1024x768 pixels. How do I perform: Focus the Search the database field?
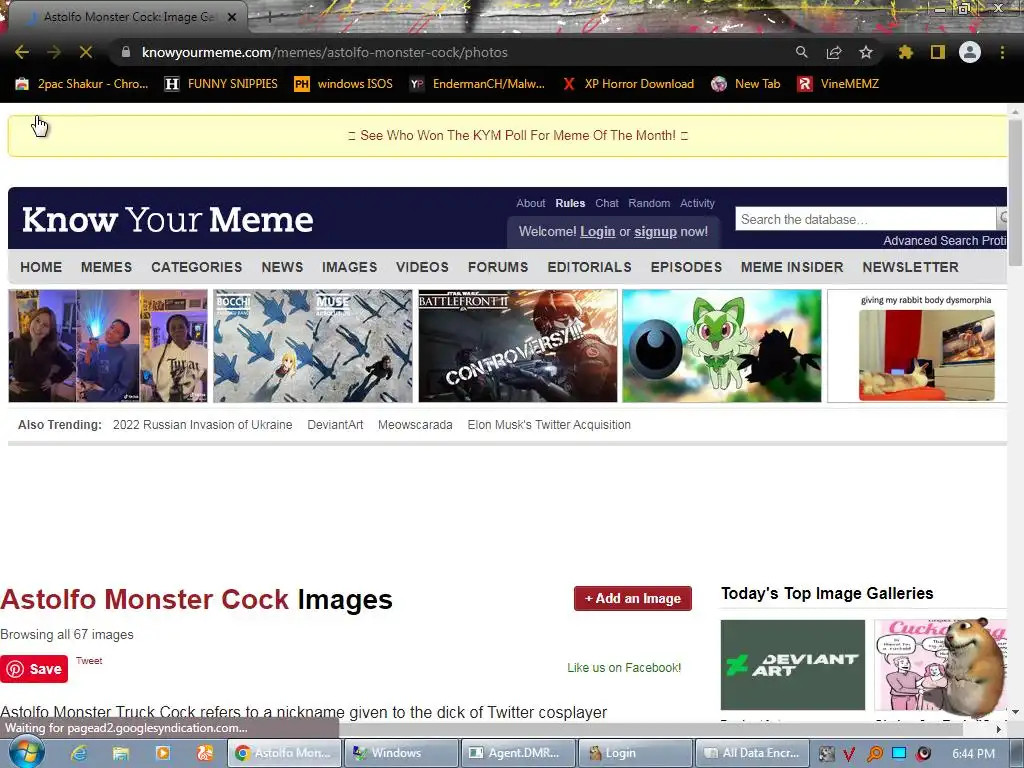865,219
